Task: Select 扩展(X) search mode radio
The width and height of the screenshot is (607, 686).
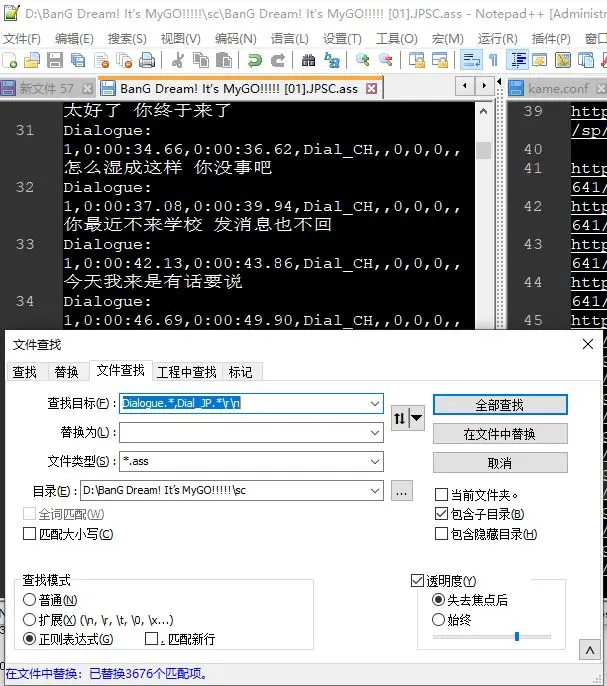Action: pos(29,620)
